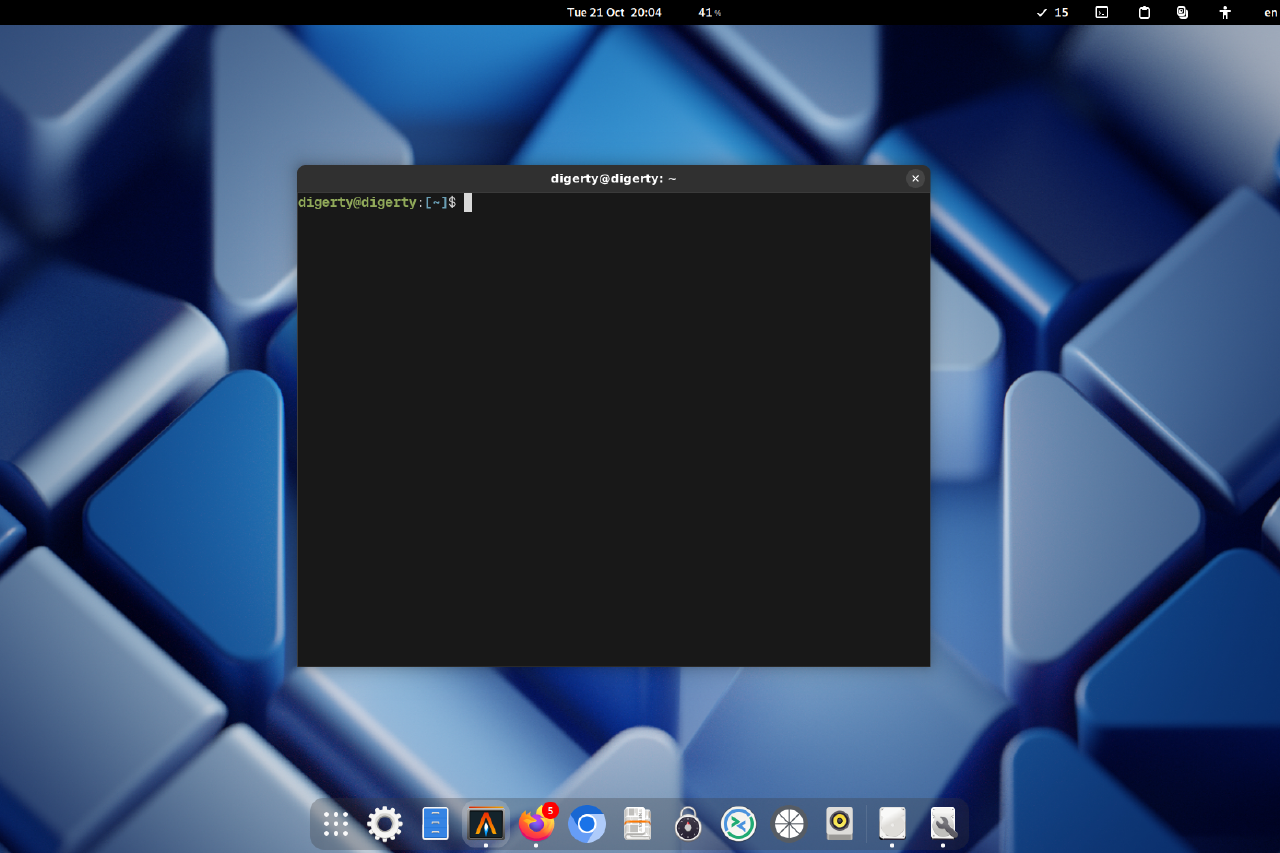1280x853 pixels.
Task: Click the checkmark 15 indicator in top bar
Action: tap(1052, 12)
